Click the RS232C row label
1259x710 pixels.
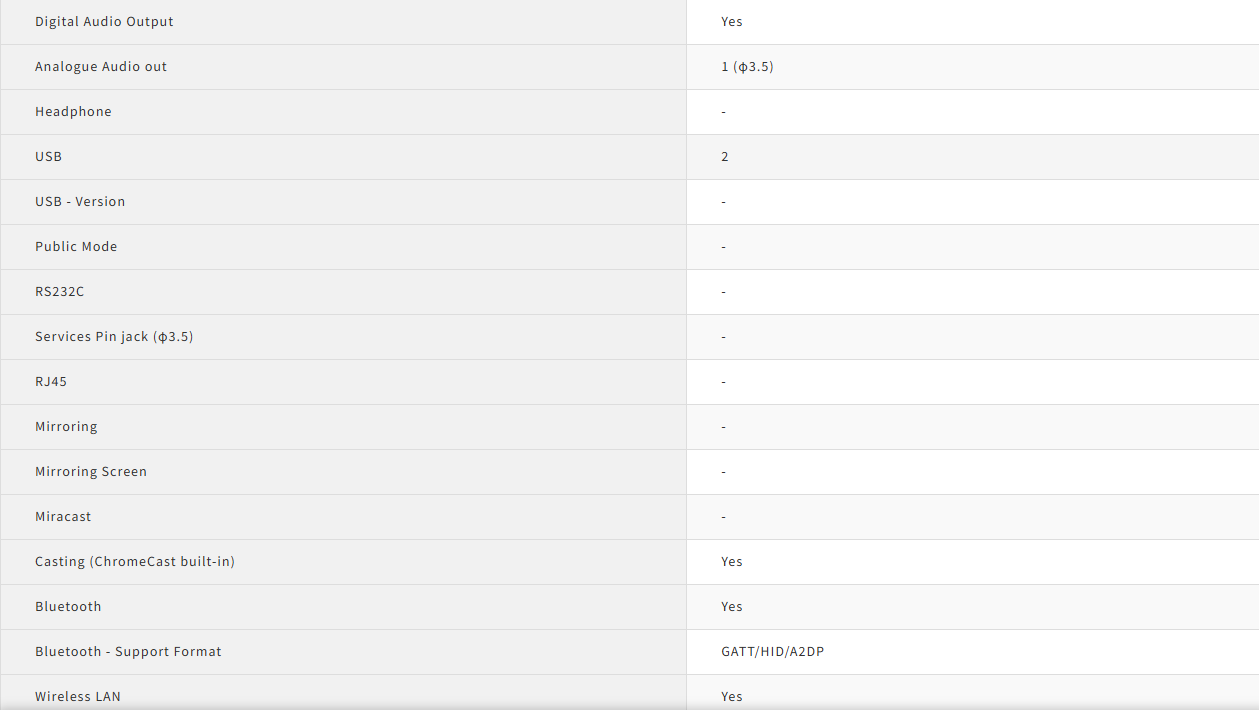tap(60, 292)
